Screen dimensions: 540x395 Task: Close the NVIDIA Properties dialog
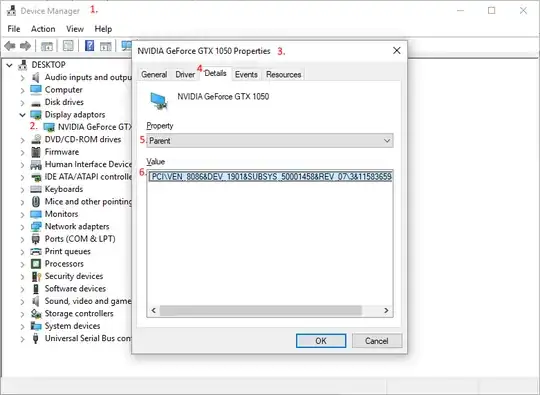[x=397, y=51]
